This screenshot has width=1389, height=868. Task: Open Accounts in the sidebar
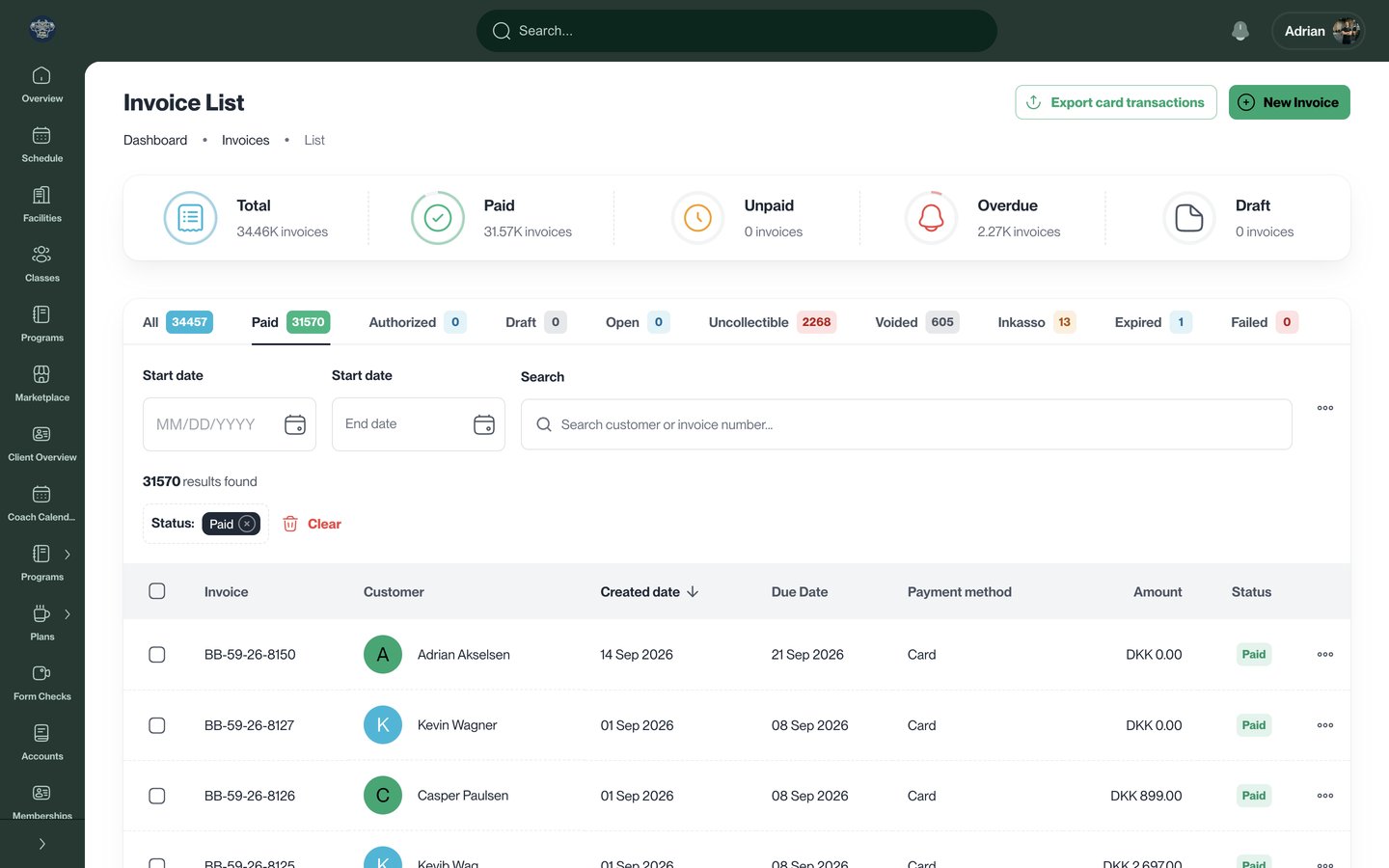point(41,743)
